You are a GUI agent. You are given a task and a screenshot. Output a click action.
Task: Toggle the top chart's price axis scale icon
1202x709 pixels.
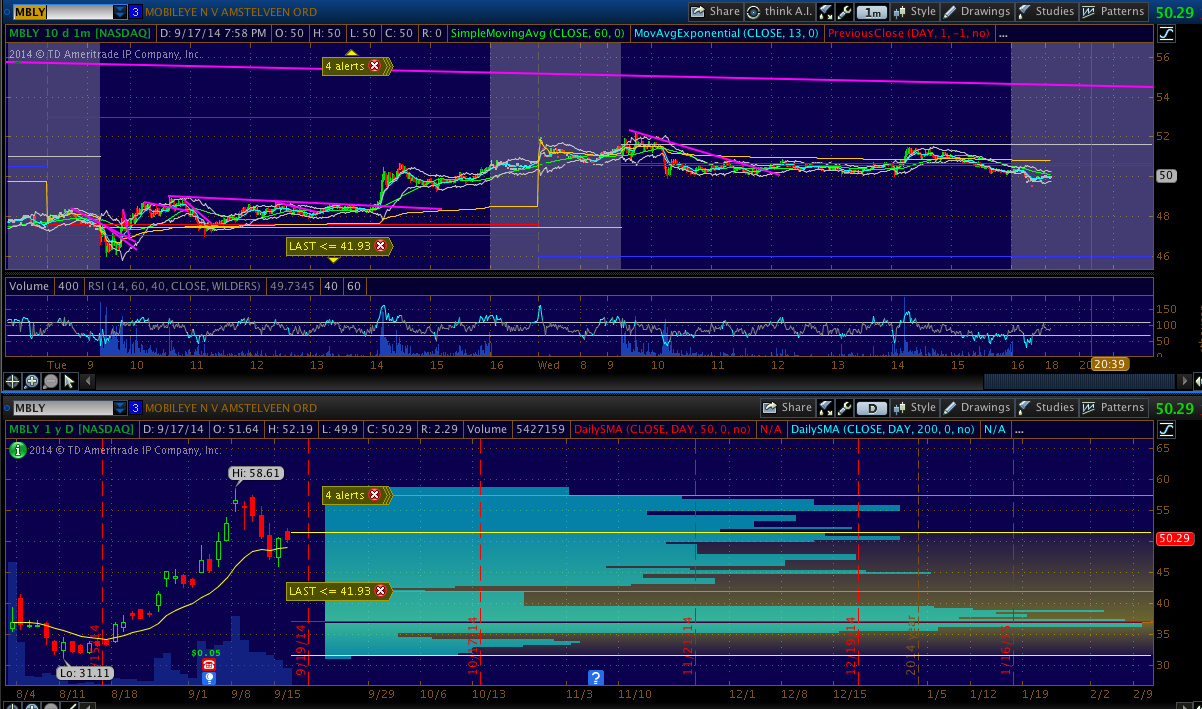click(x=1166, y=34)
